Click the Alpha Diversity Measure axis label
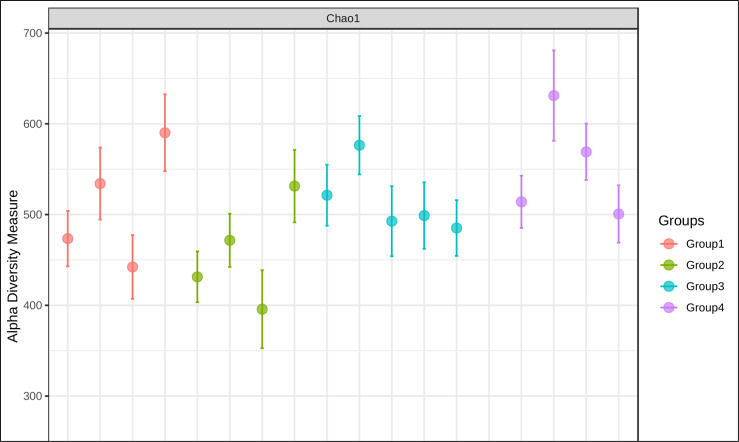This screenshot has width=739, height=442. 13,266
